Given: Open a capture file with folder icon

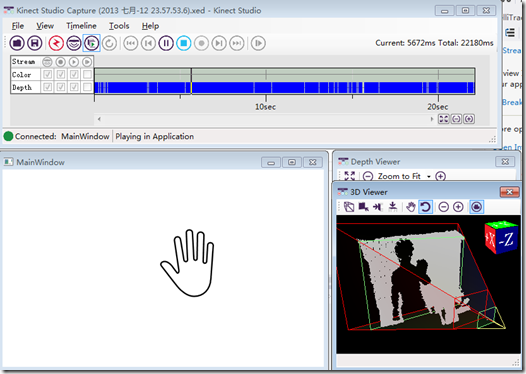Looking at the screenshot, I should (17, 43).
